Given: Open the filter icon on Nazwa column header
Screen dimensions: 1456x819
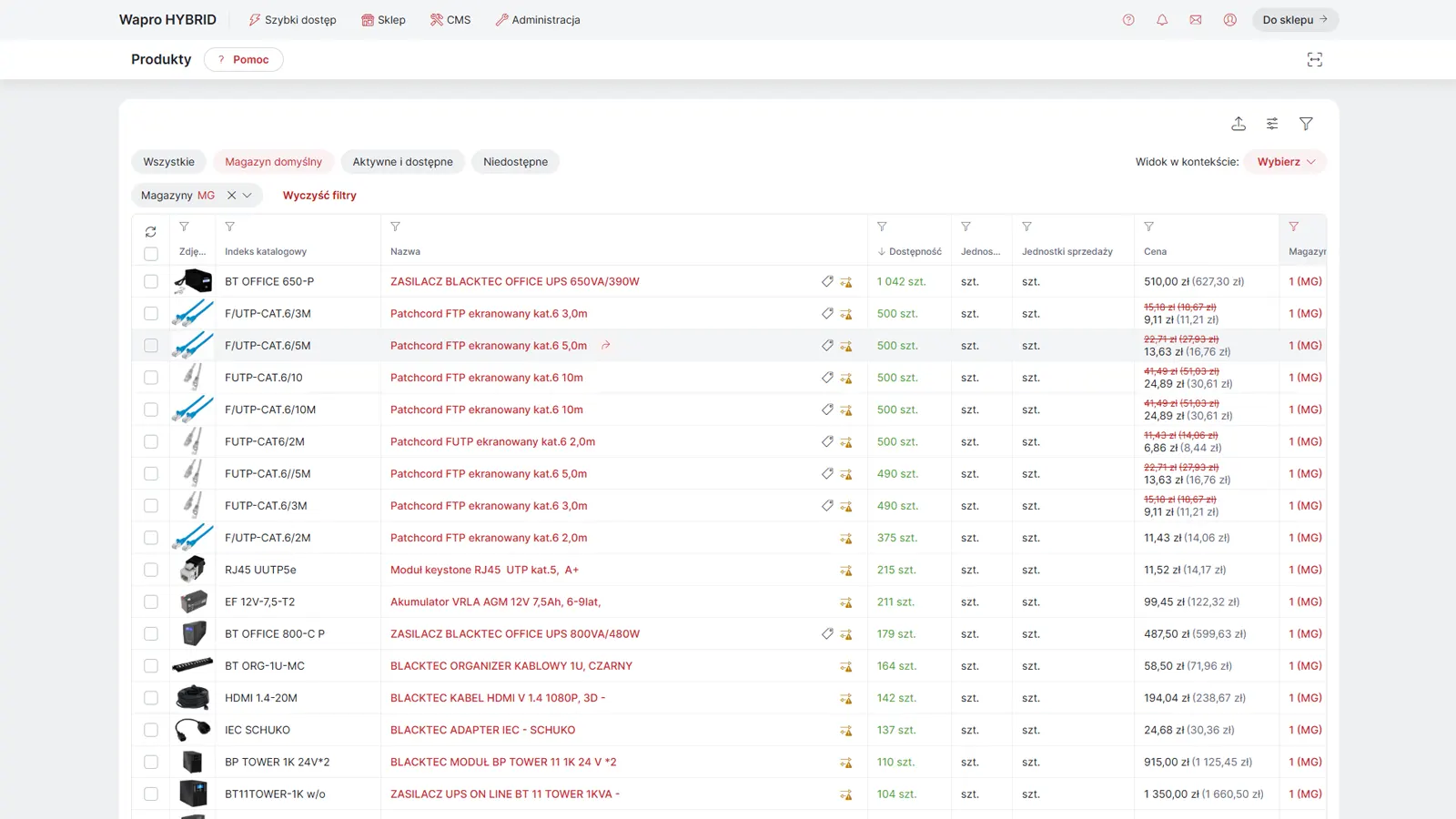Looking at the screenshot, I should (x=395, y=227).
